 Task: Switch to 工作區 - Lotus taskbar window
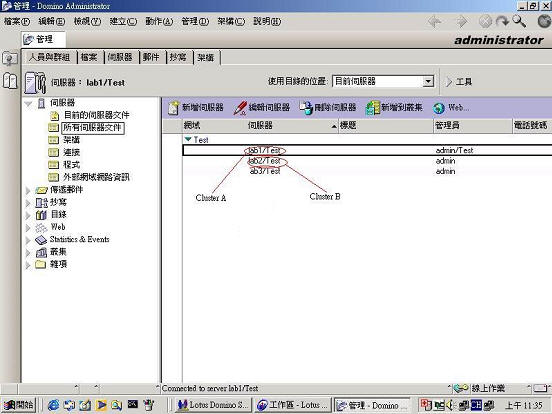(x=293, y=405)
